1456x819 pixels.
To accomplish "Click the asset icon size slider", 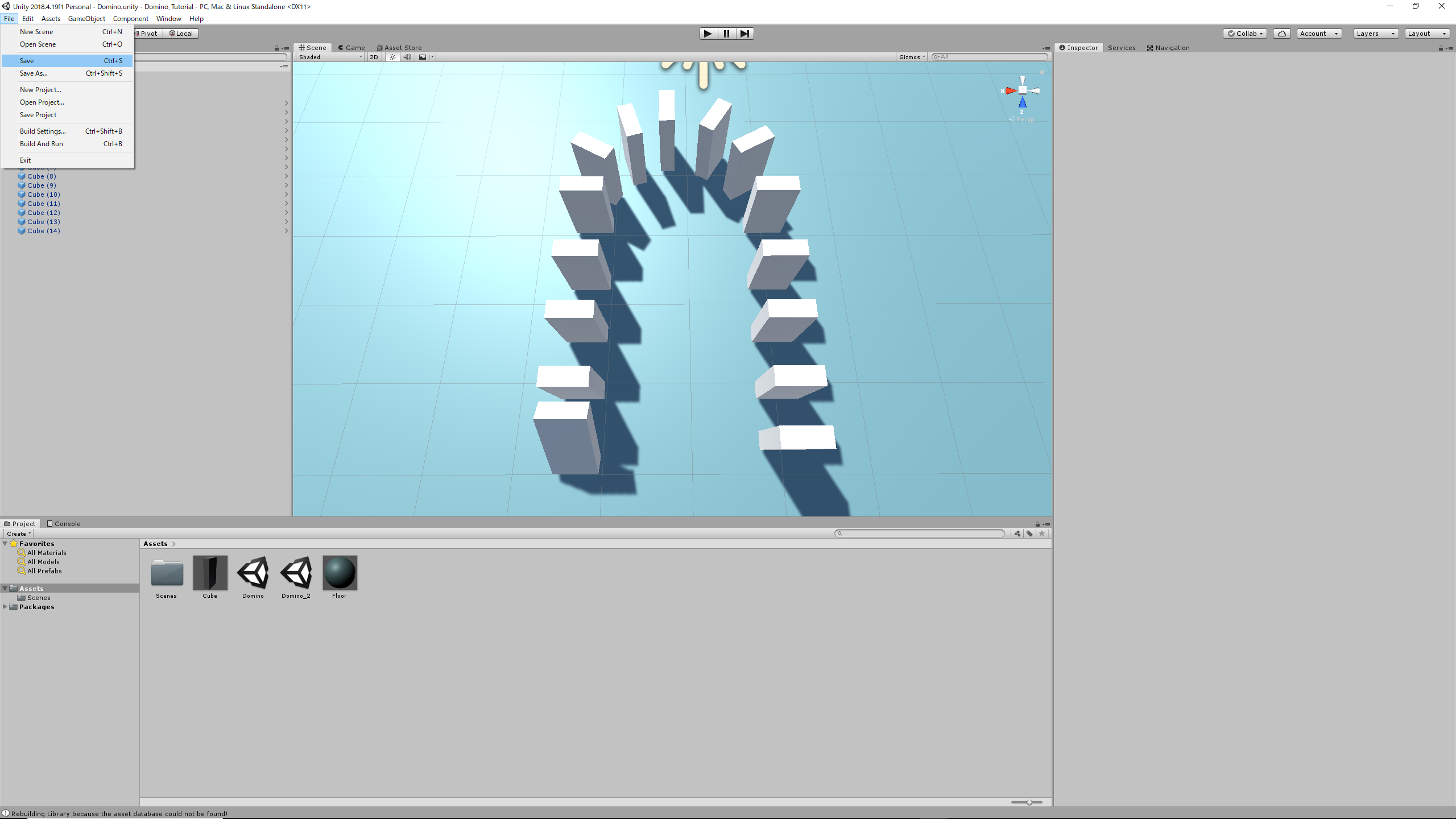I will tap(1029, 803).
